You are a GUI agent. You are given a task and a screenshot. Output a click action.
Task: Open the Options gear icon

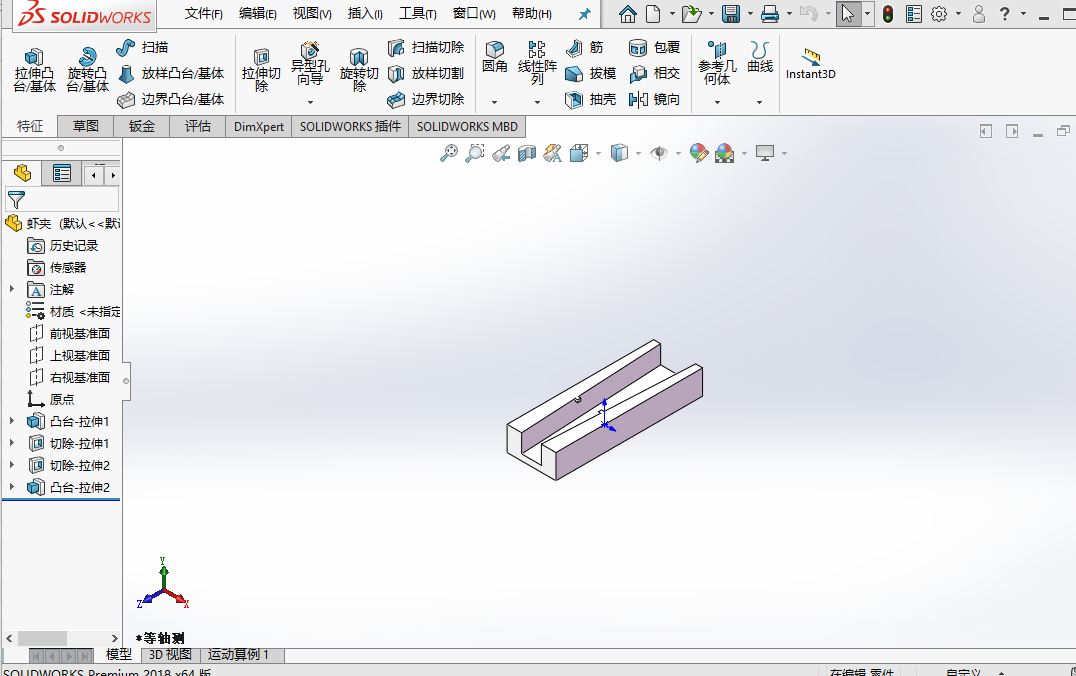coord(939,14)
